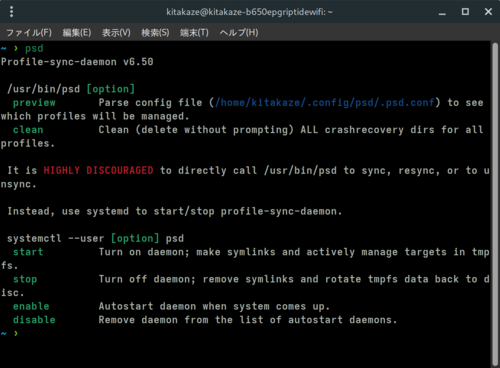This screenshot has width=500, height=368.
Task: Open the 表示(V) menu
Action: click(116, 33)
